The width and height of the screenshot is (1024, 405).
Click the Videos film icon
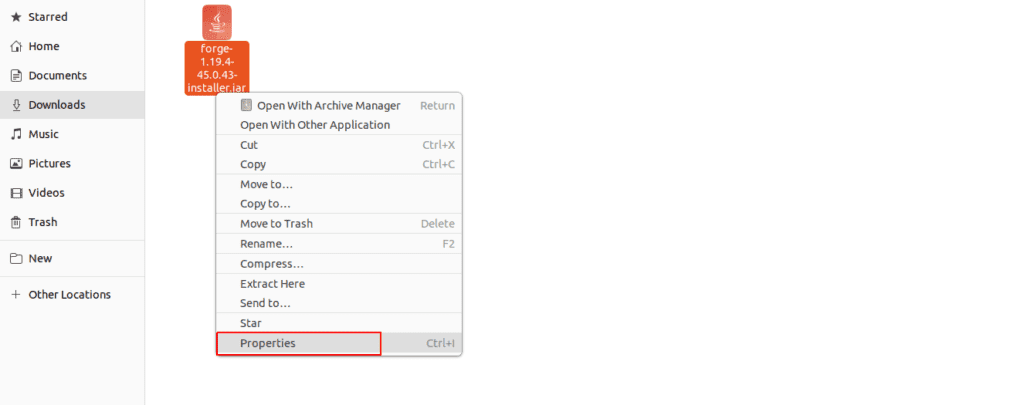click(x=16, y=193)
